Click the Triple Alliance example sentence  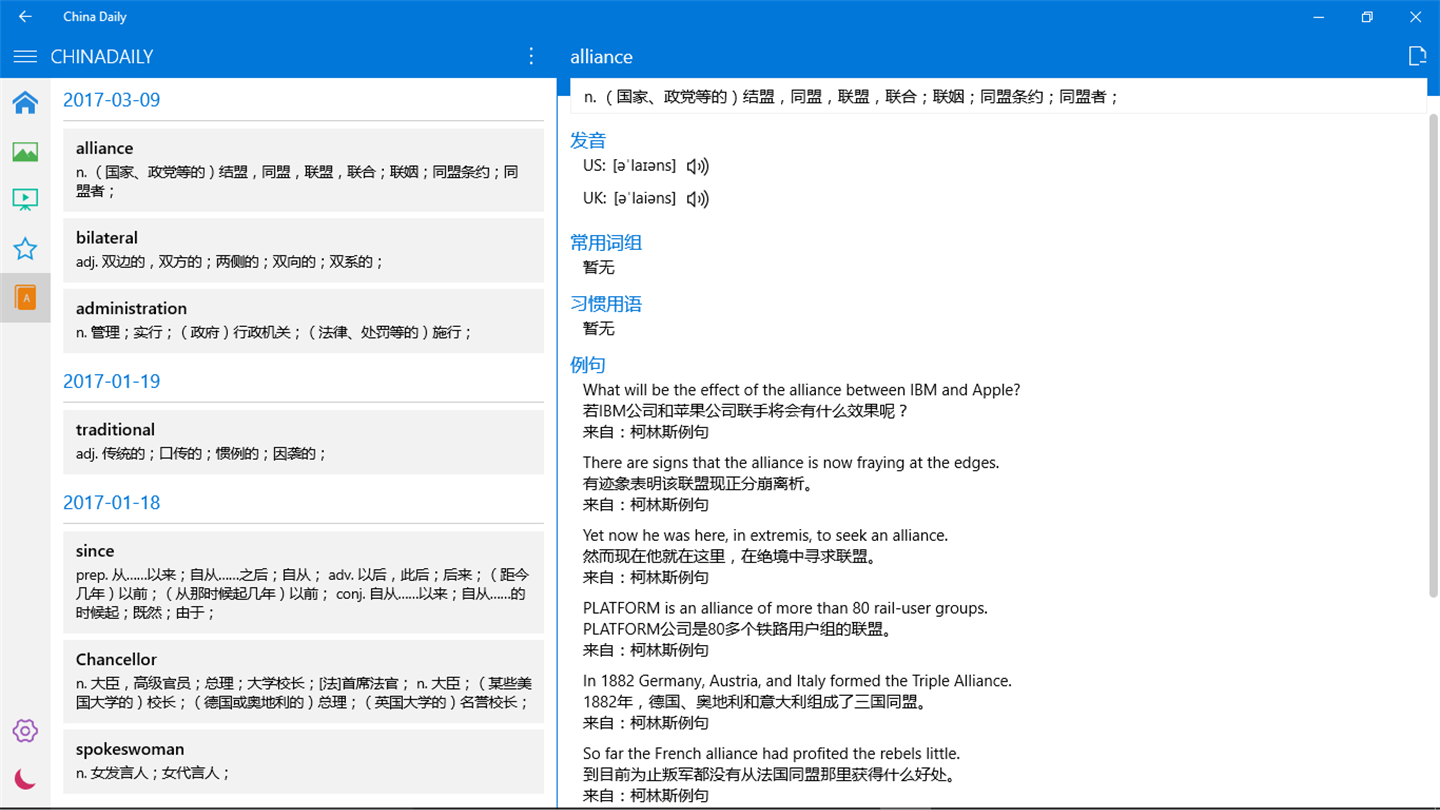797,681
